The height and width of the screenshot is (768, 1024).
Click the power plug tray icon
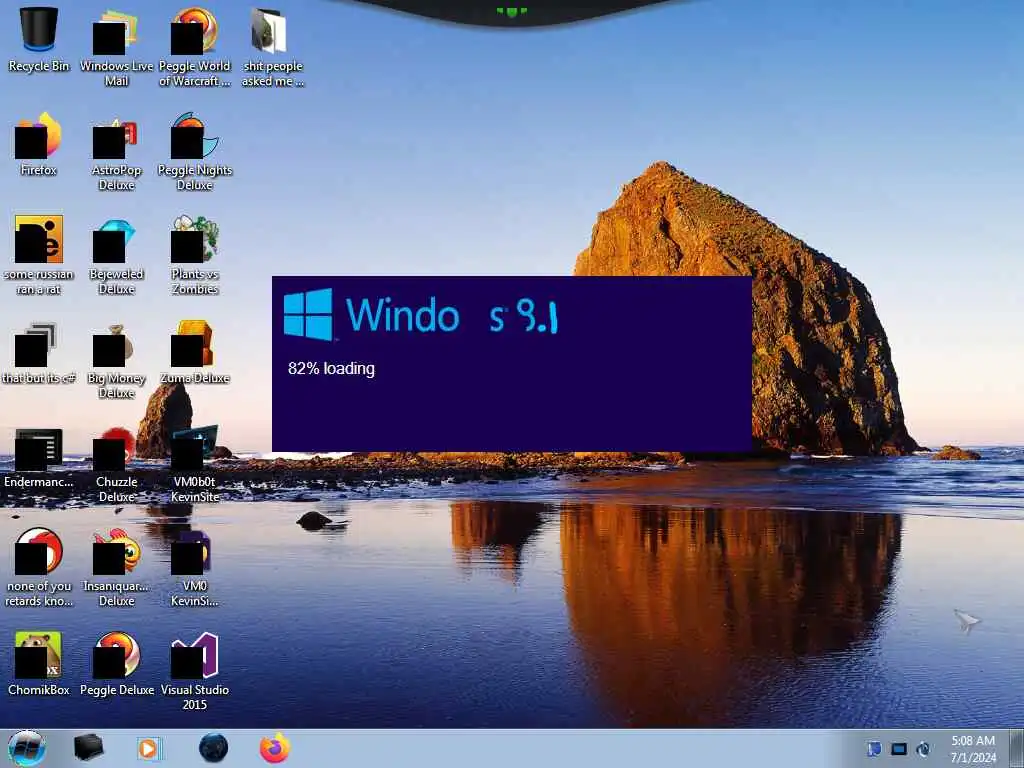point(923,749)
